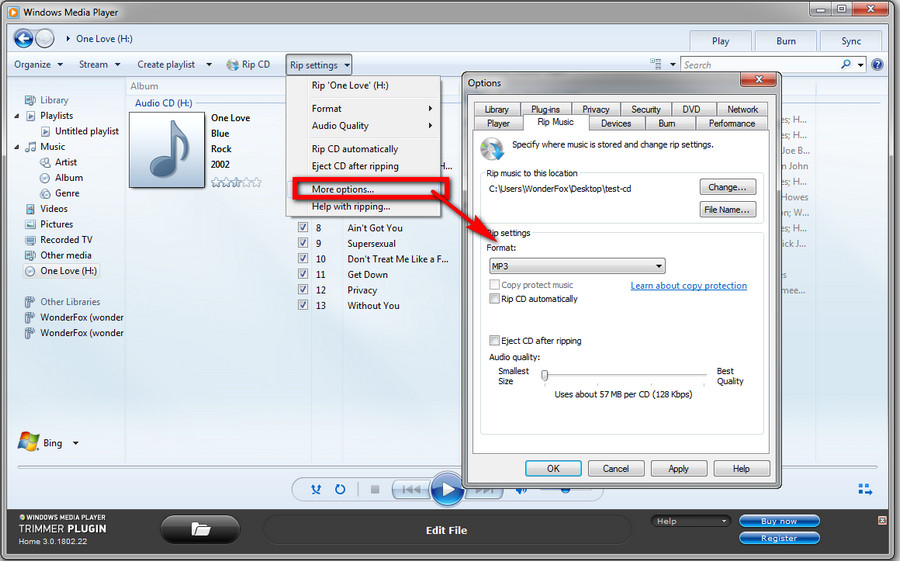This screenshot has height=562, width=900.
Task: Uncheck track 9 Supersexual
Action: click(x=302, y=243)
